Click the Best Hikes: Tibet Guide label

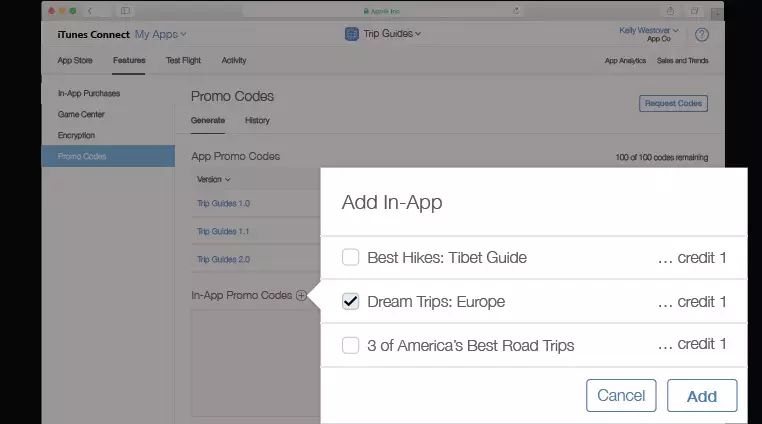(x=447, y=257)
